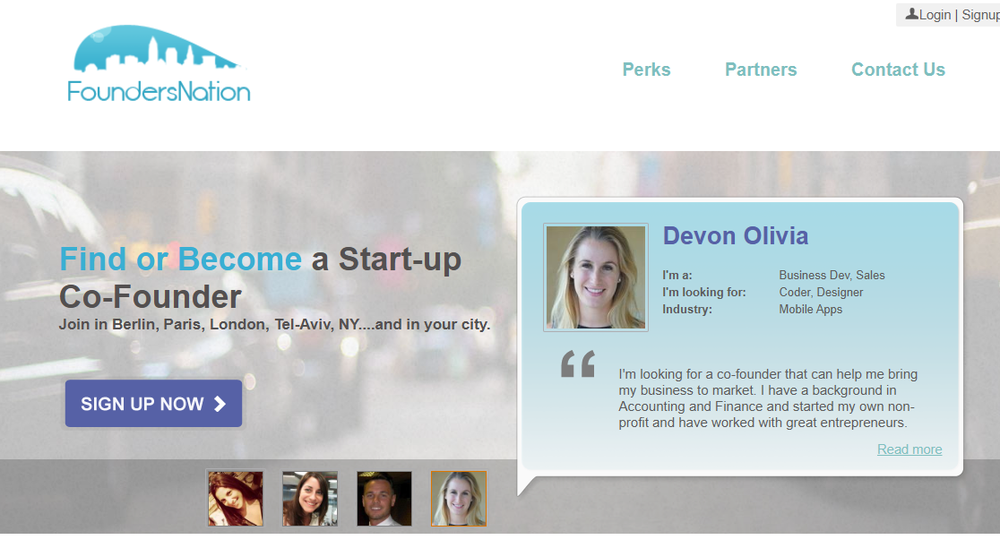1000x545 pixels.
Task: Select highlighted thumbnail of blonde woman
Action: click(x=459, y=498)
